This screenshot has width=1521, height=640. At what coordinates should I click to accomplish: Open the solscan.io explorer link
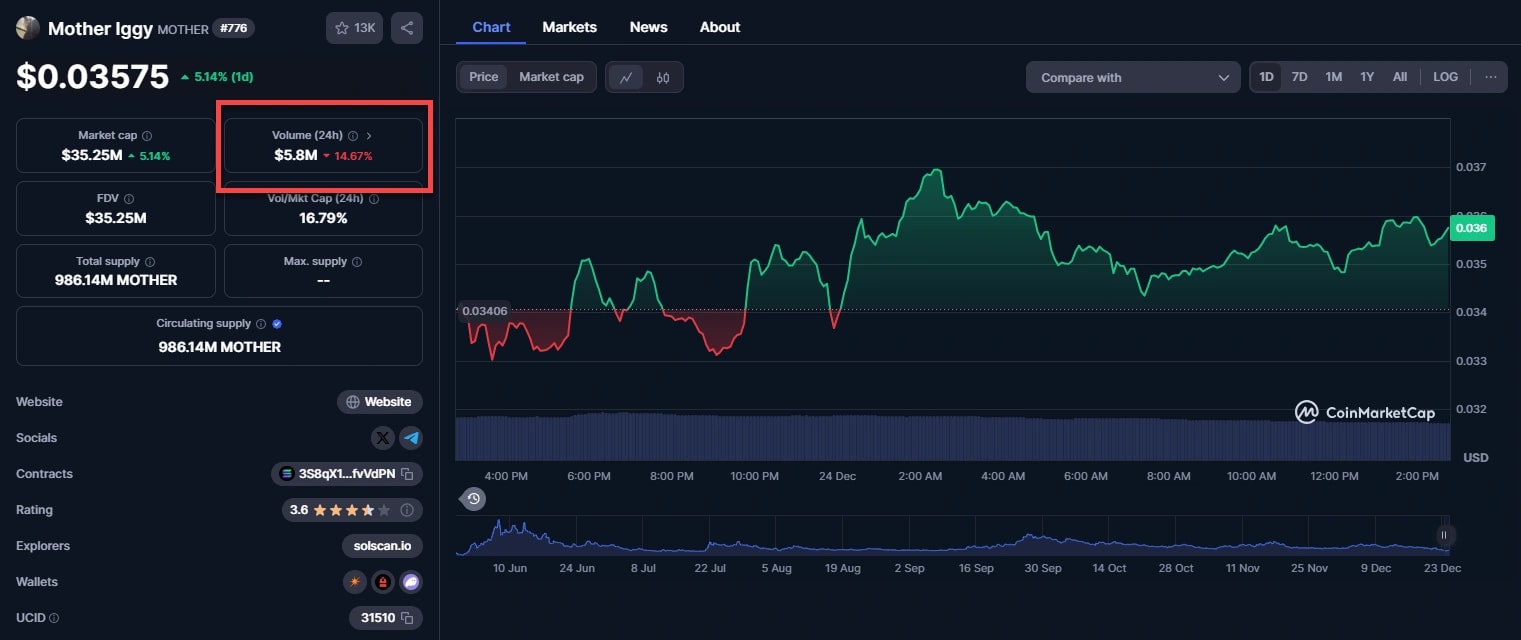[382, 546]
